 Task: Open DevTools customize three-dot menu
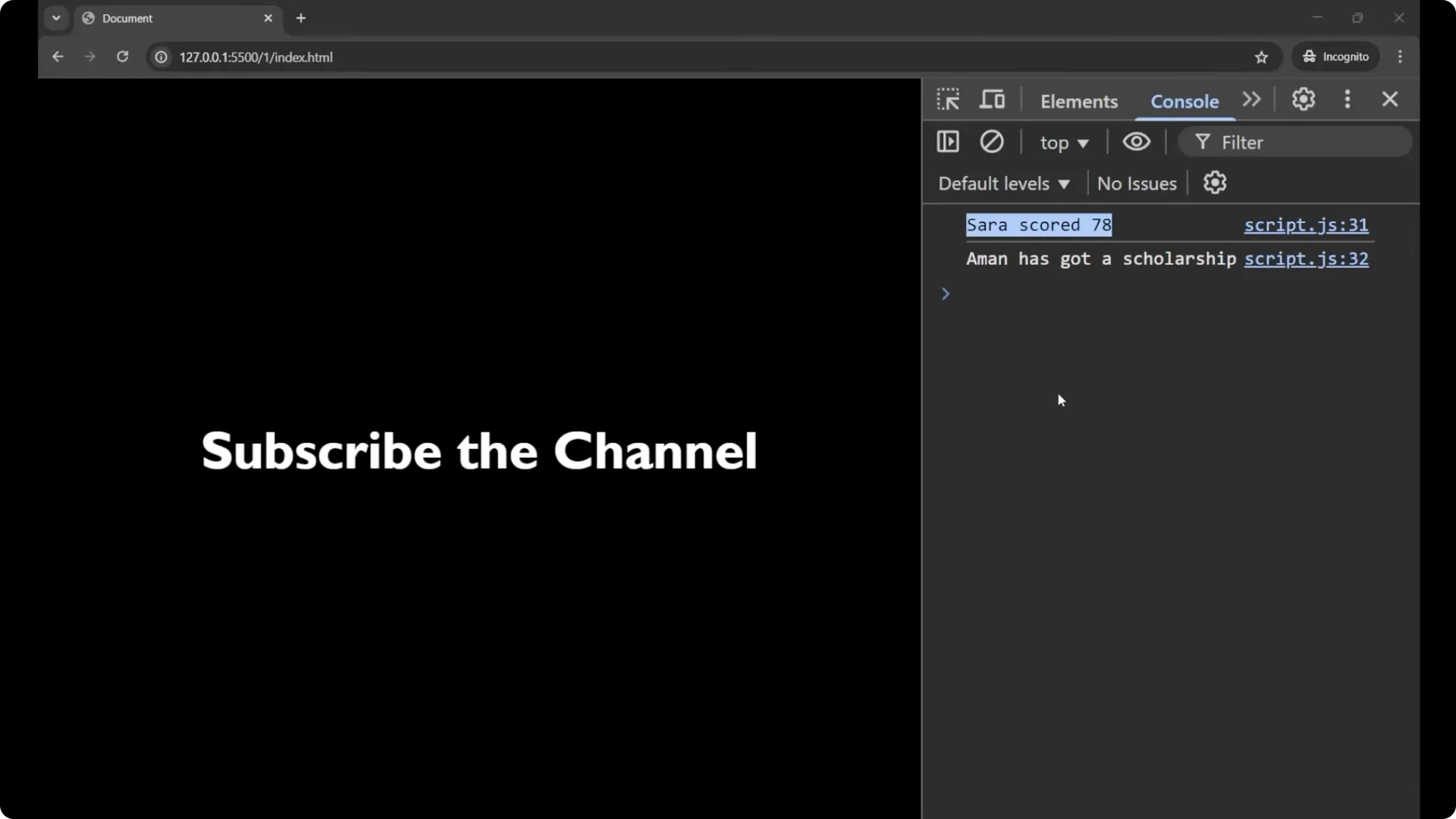coord(1347,99)
